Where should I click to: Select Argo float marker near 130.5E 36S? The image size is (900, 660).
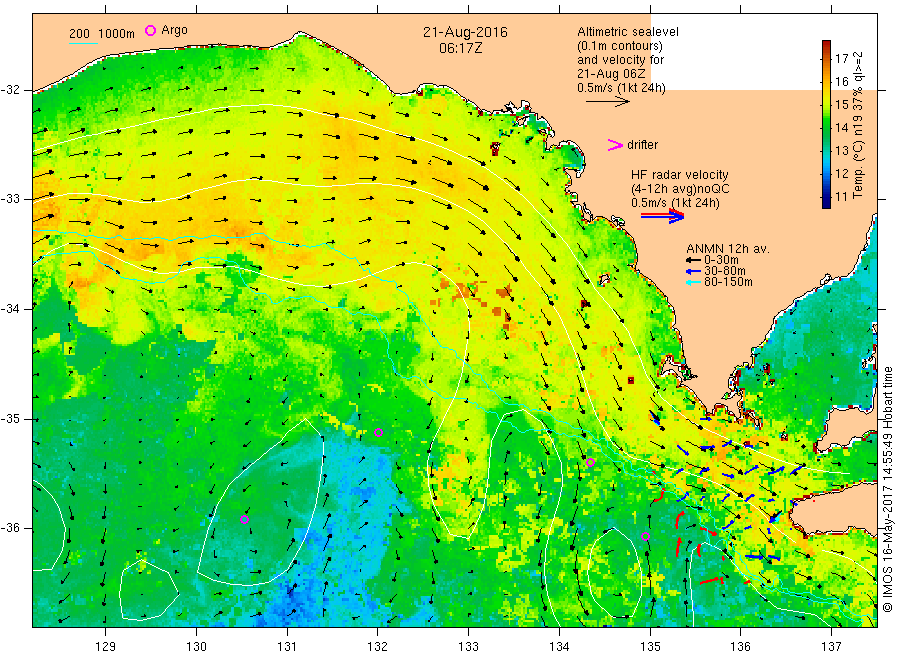244,519
